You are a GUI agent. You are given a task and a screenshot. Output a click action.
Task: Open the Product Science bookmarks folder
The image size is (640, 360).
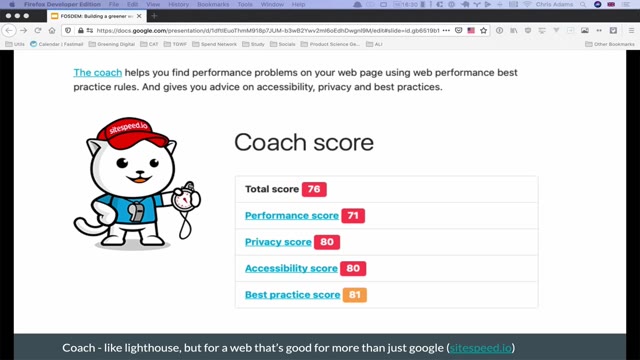tap(331, 44)
